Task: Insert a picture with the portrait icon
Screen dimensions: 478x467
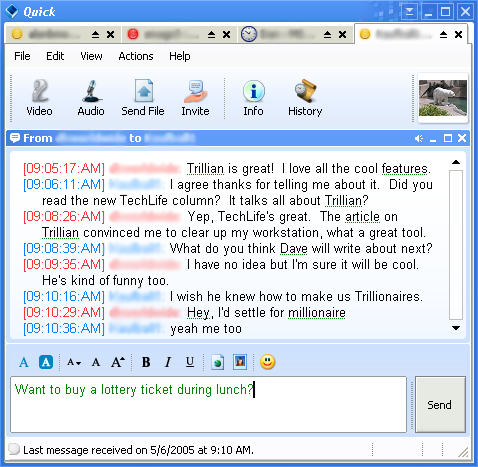Action: 240,362
